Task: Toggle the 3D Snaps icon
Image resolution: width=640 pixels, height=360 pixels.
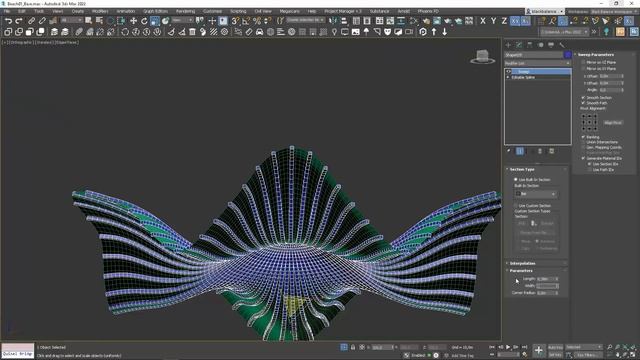Action: coord(236,21)
